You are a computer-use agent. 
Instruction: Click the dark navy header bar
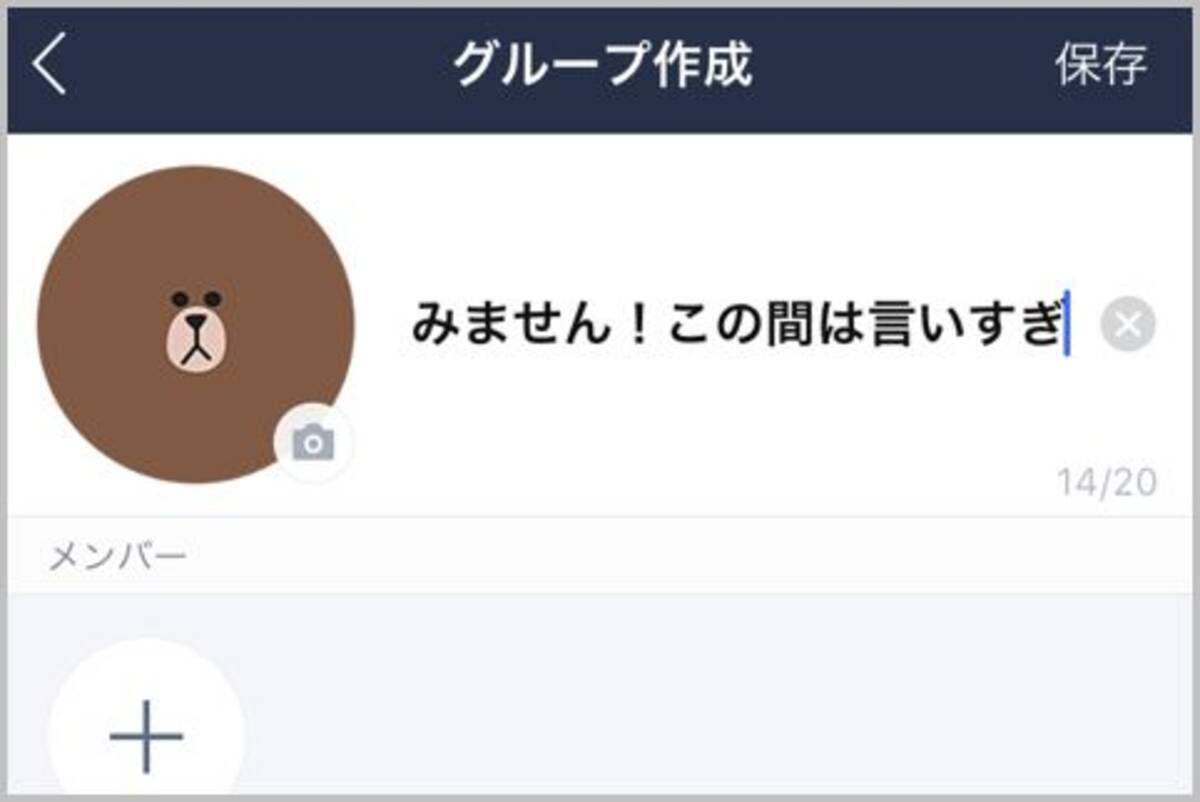pos(600,68)
